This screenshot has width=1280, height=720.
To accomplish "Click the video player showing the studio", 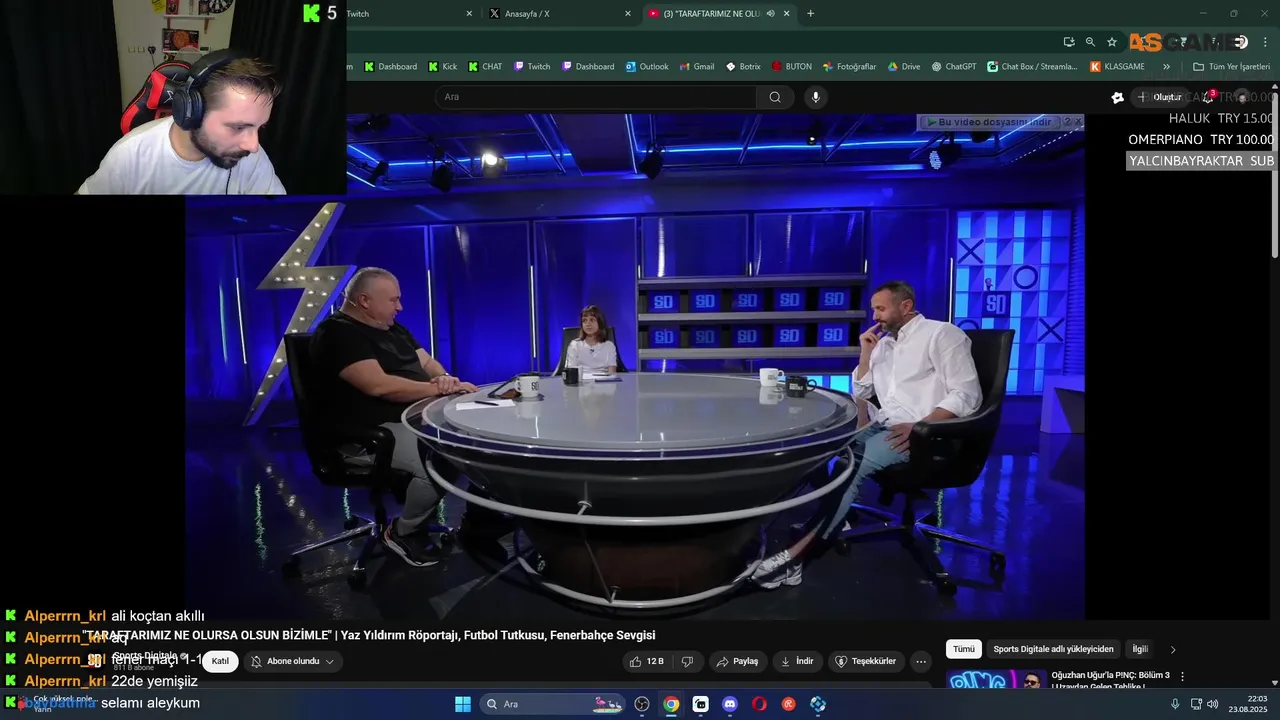I will [x=635, y=366].
